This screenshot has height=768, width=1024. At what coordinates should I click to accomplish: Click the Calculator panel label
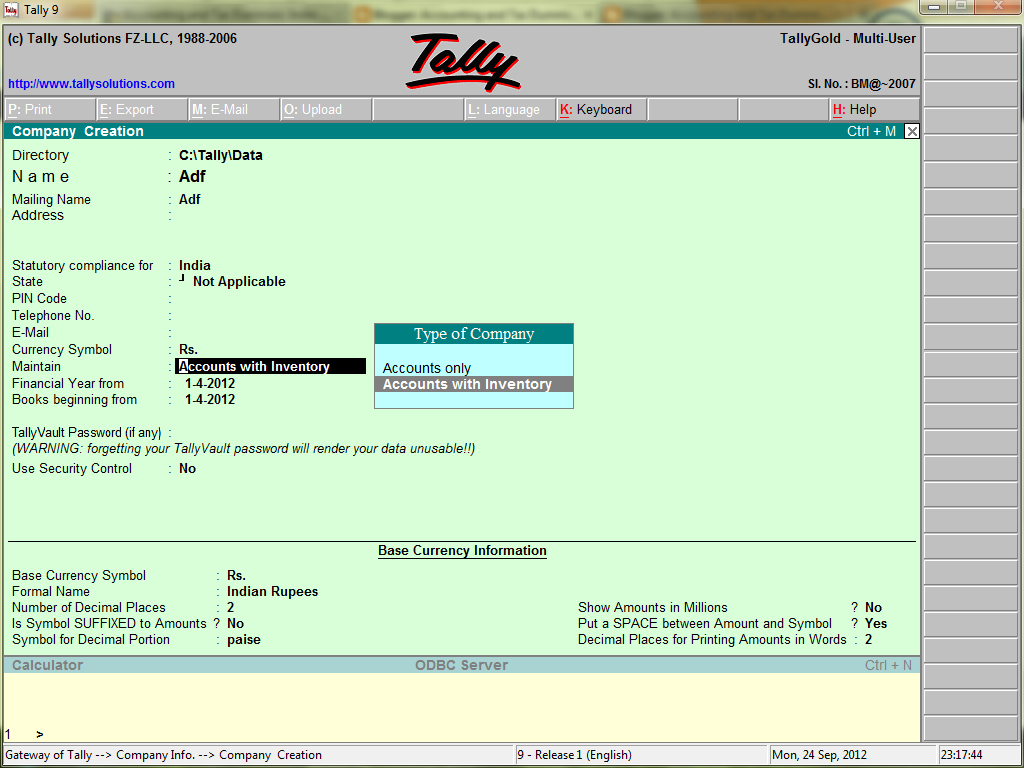pyautogui.click(x=48, y=665)
